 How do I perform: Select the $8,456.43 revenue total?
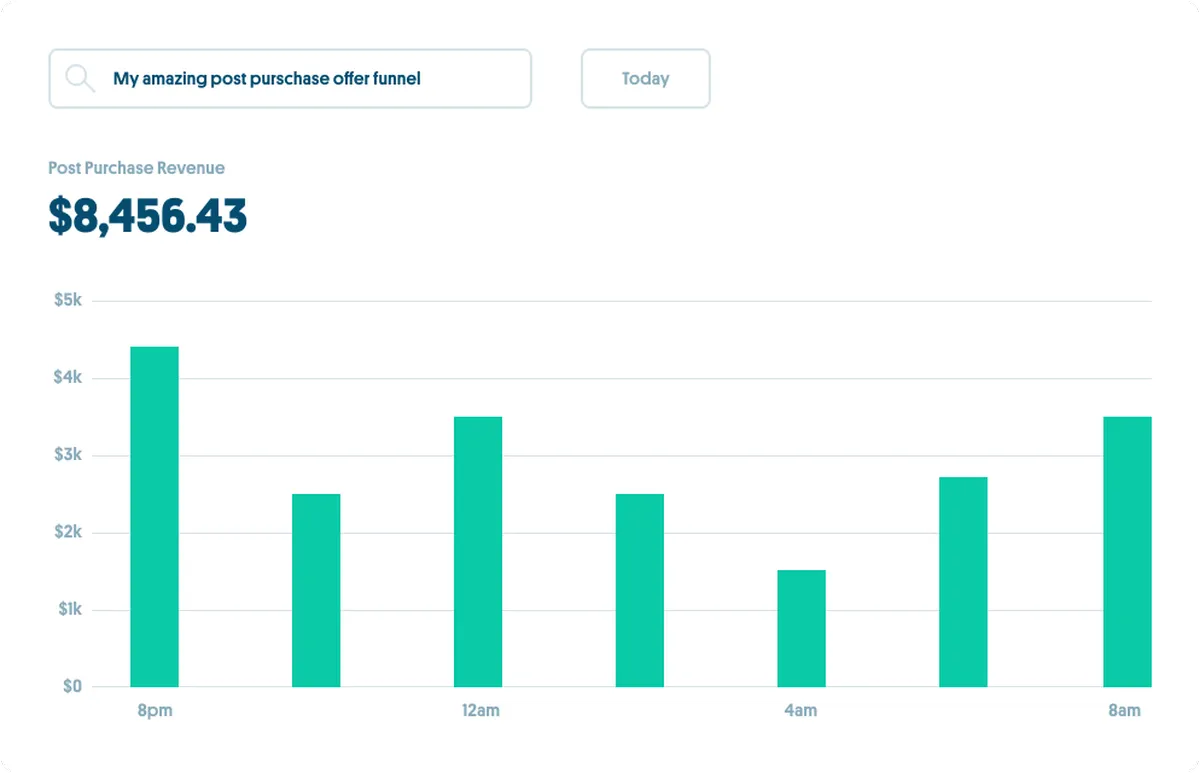coord(148,216)
